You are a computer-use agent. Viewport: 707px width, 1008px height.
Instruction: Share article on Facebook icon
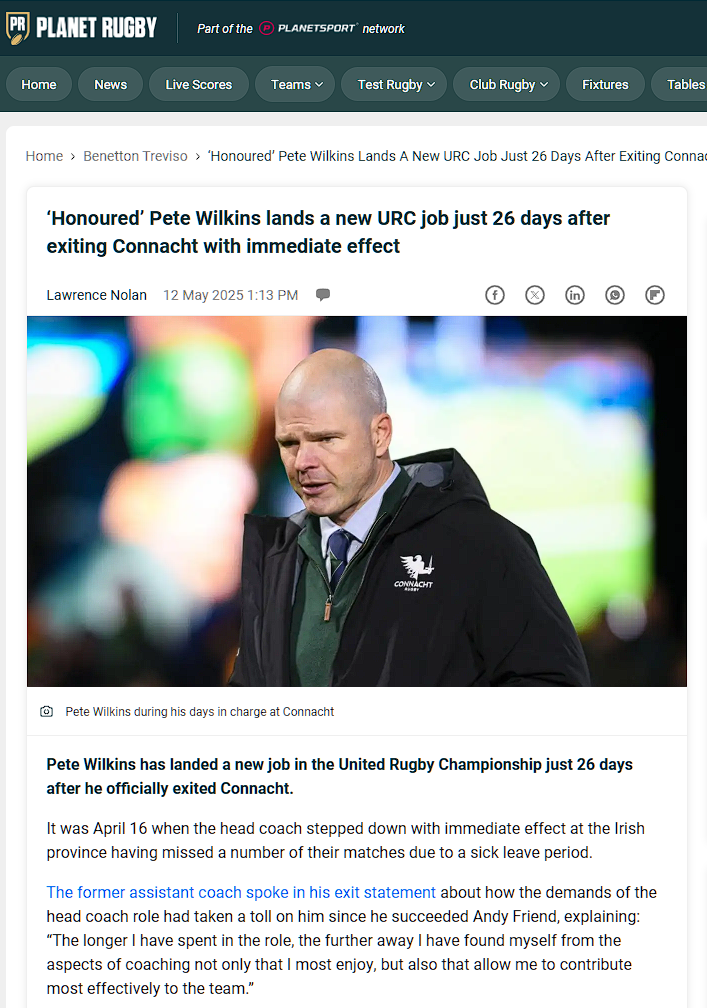click(x=494, y=295)
